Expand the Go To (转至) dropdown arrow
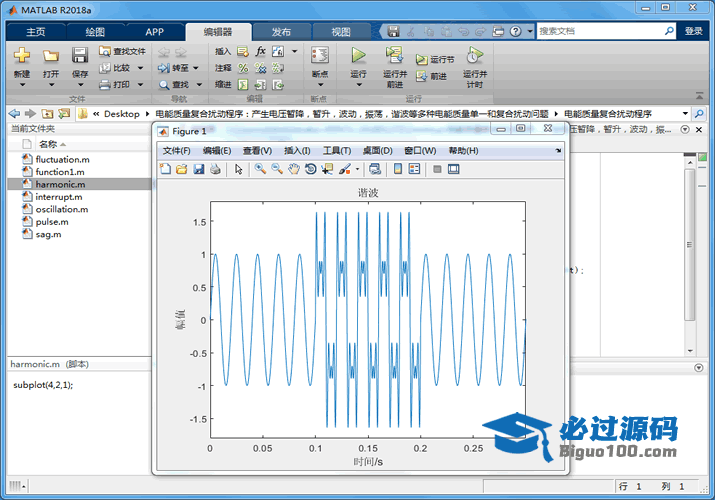Viewport: 715px width, 500px height. click(196, 68)
